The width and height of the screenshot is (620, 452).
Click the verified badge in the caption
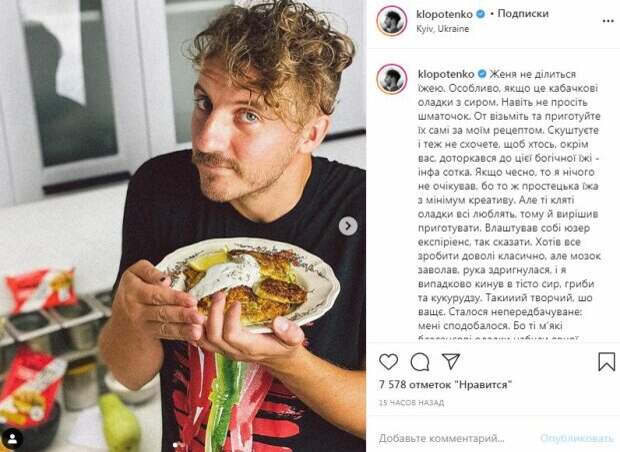[x=482, y=74]
